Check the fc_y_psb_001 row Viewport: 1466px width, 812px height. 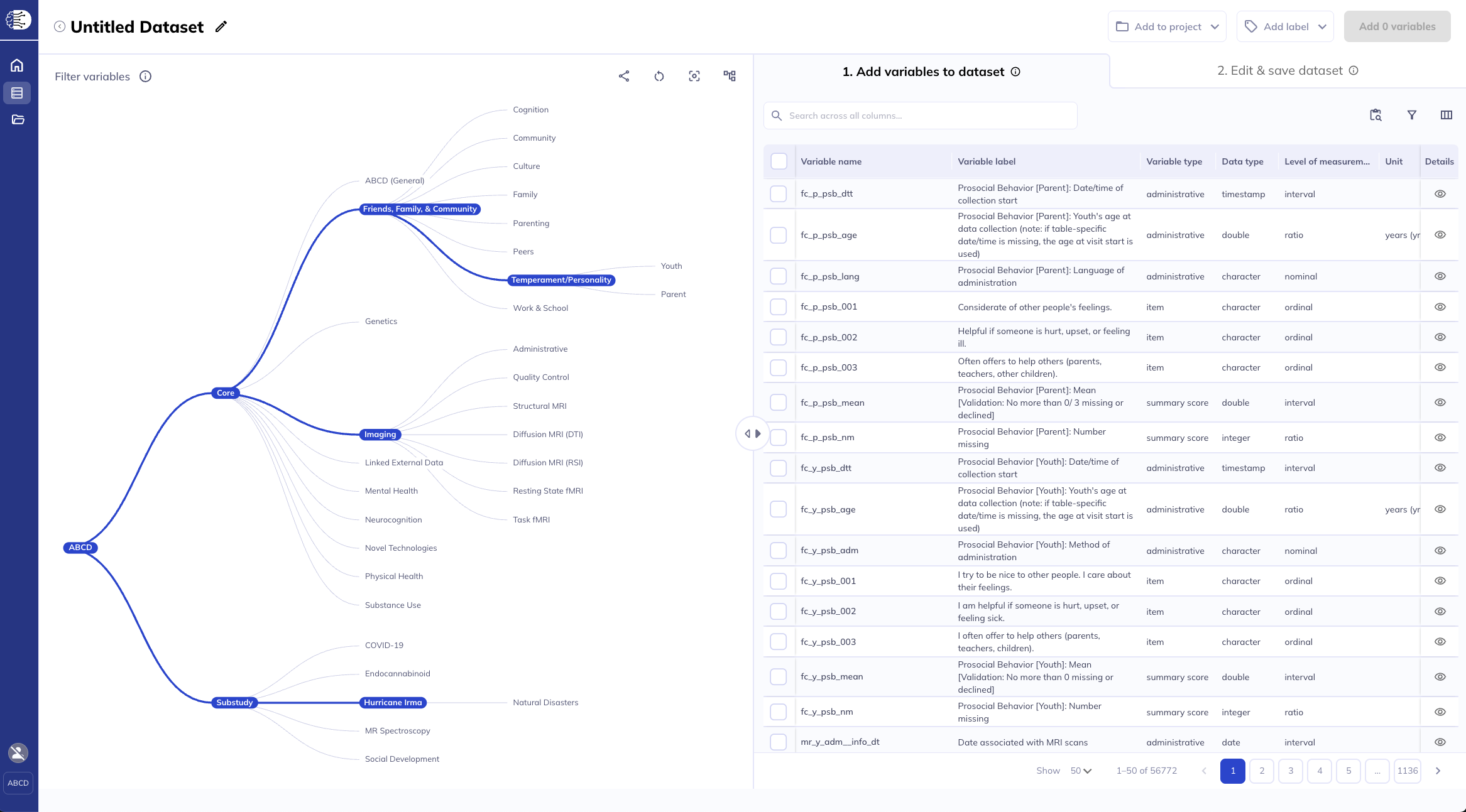click(779, 581)
